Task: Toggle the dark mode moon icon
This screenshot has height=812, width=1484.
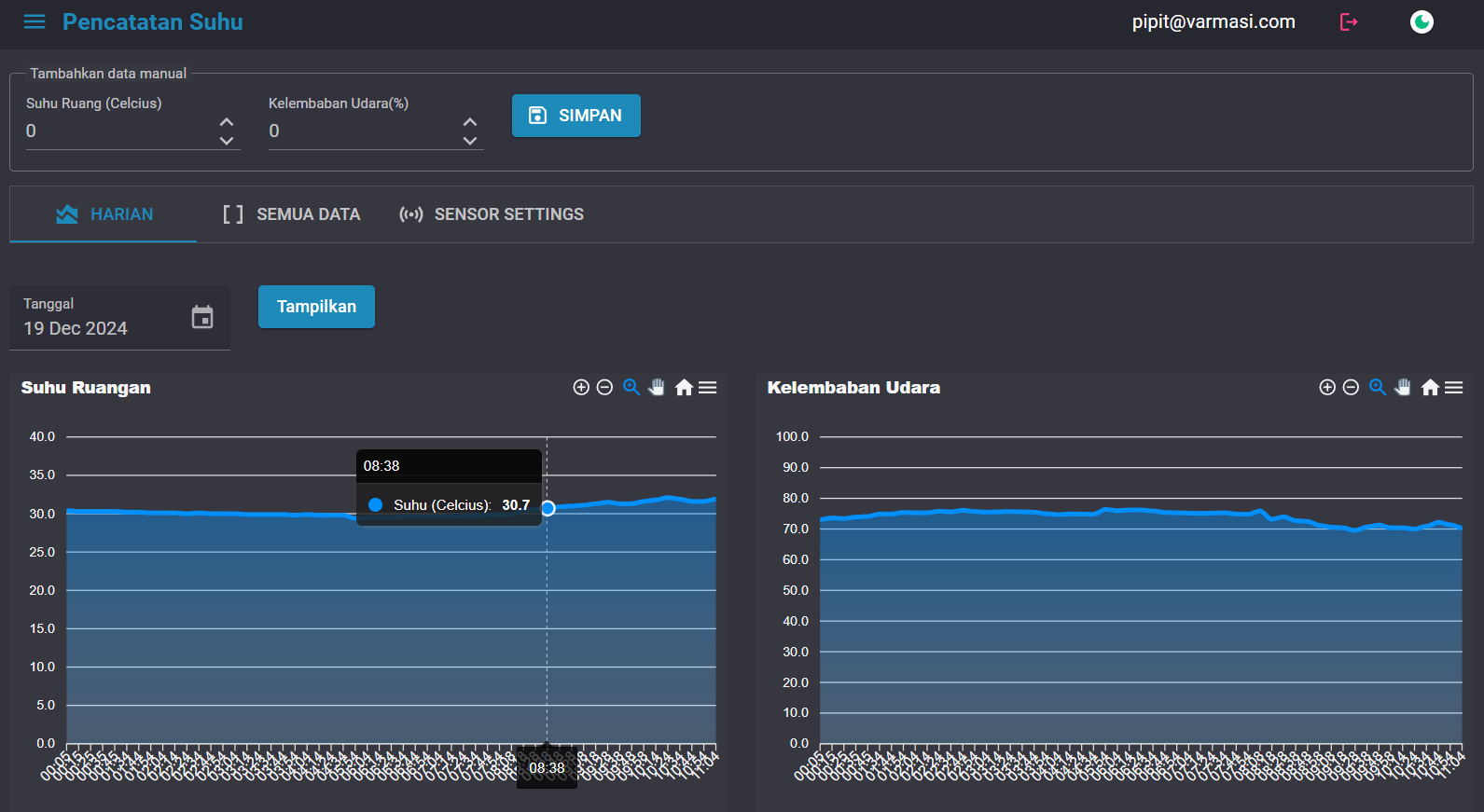Action: click(1422, 21)
